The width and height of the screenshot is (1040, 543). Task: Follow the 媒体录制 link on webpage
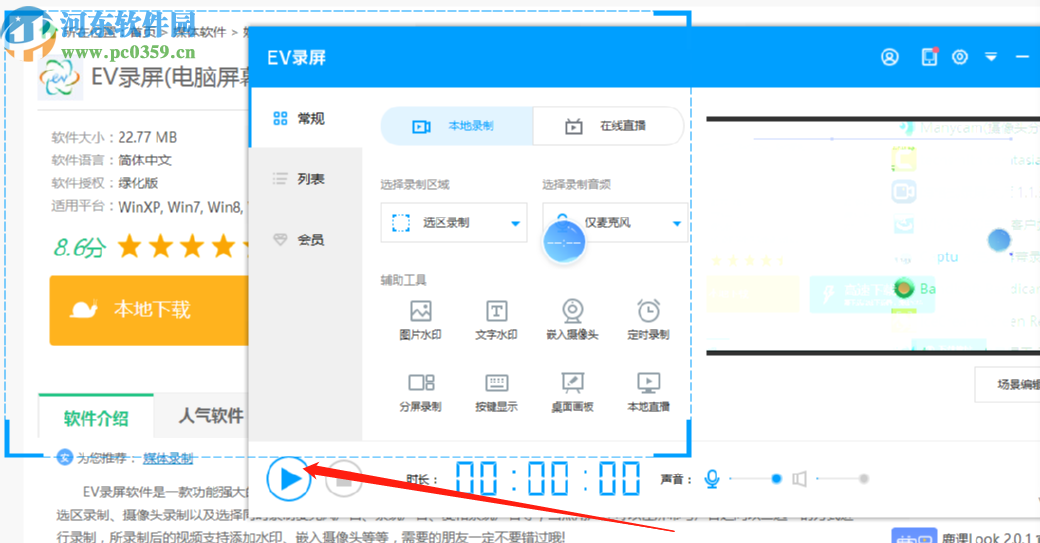coord(168,458)
